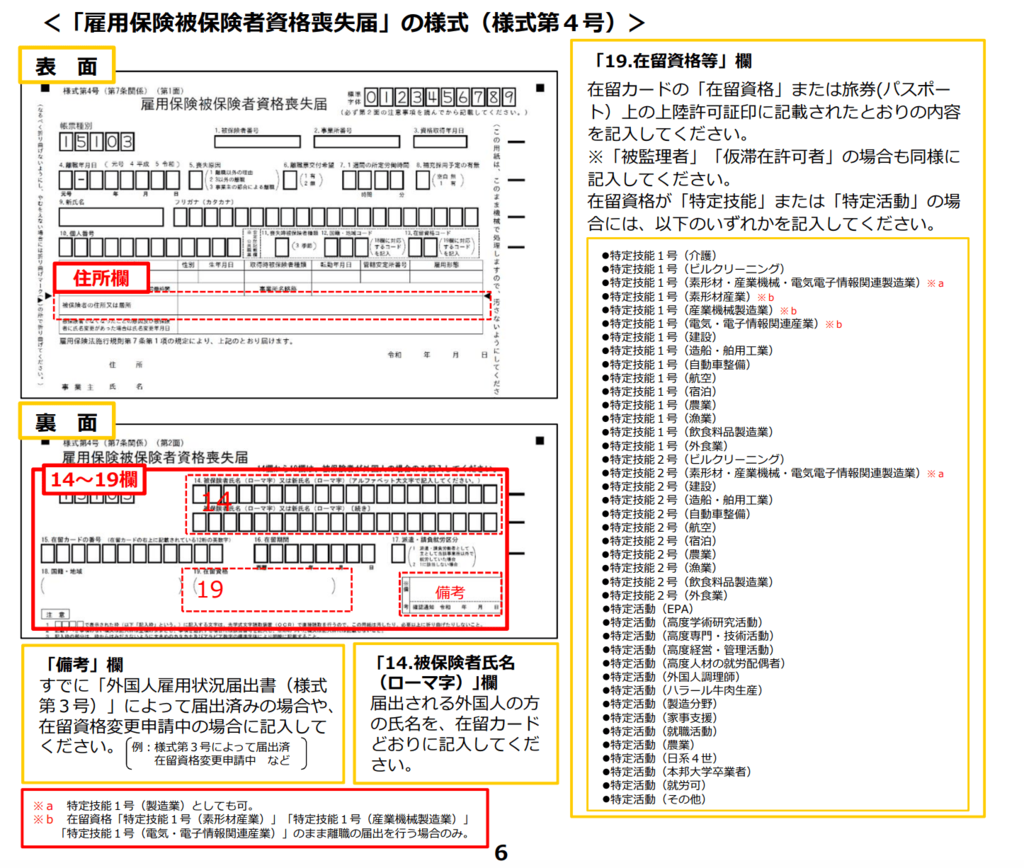1024x868 pixels.
Task: Click the dashed box marked 19 在留資格
Action: [266, 589]
